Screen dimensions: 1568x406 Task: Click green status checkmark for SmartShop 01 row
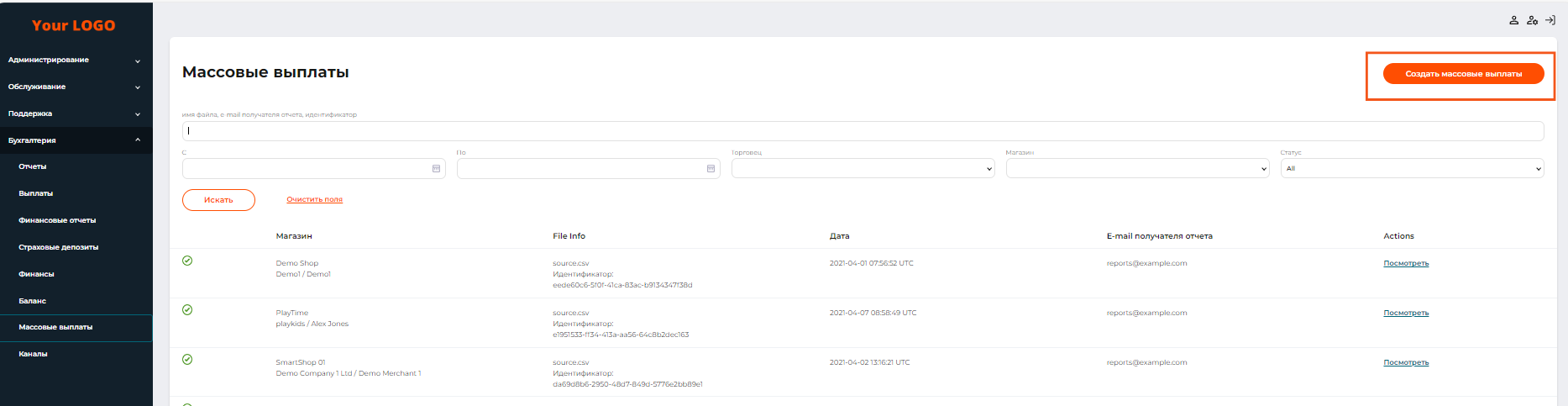pyautogui.click(x=187, y=360)
